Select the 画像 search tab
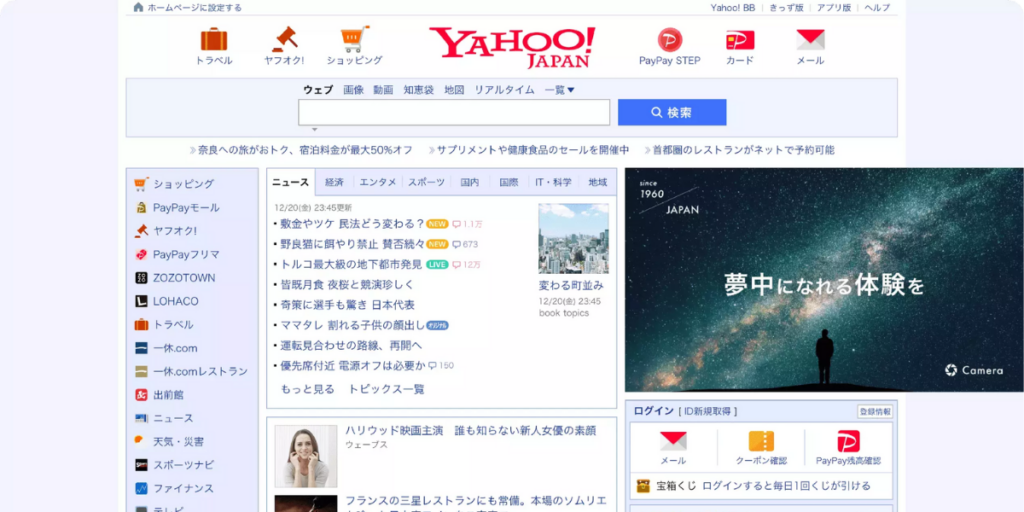Viewport: 1024px width, 512px height. [353, 90]
